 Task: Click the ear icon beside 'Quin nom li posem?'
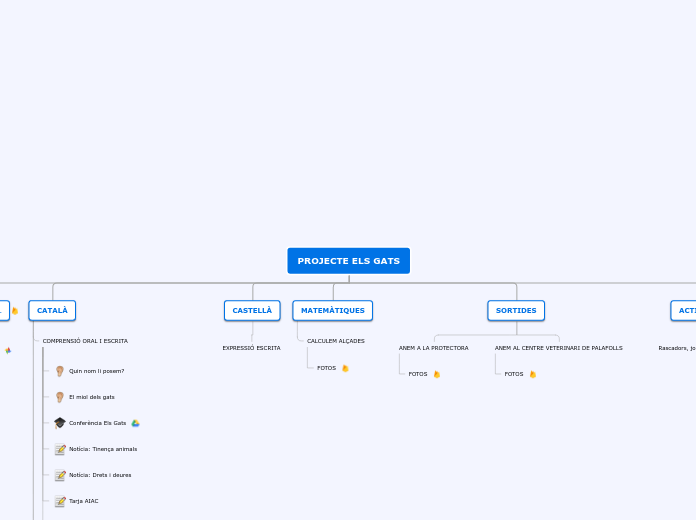click(60, 371)
